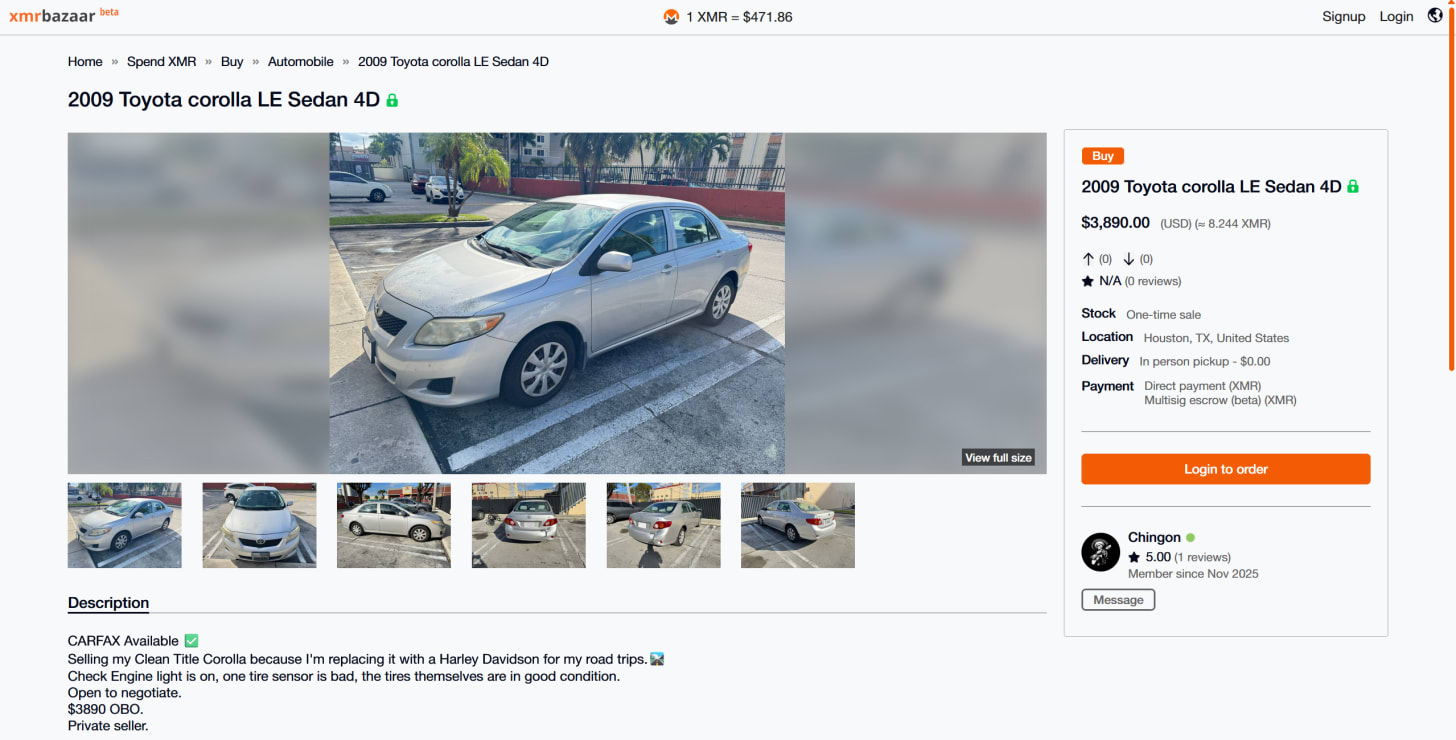1456x740 pixels.
Task: Click the star icon next to seller's 5.00 rating
Action: [1134, 557]
